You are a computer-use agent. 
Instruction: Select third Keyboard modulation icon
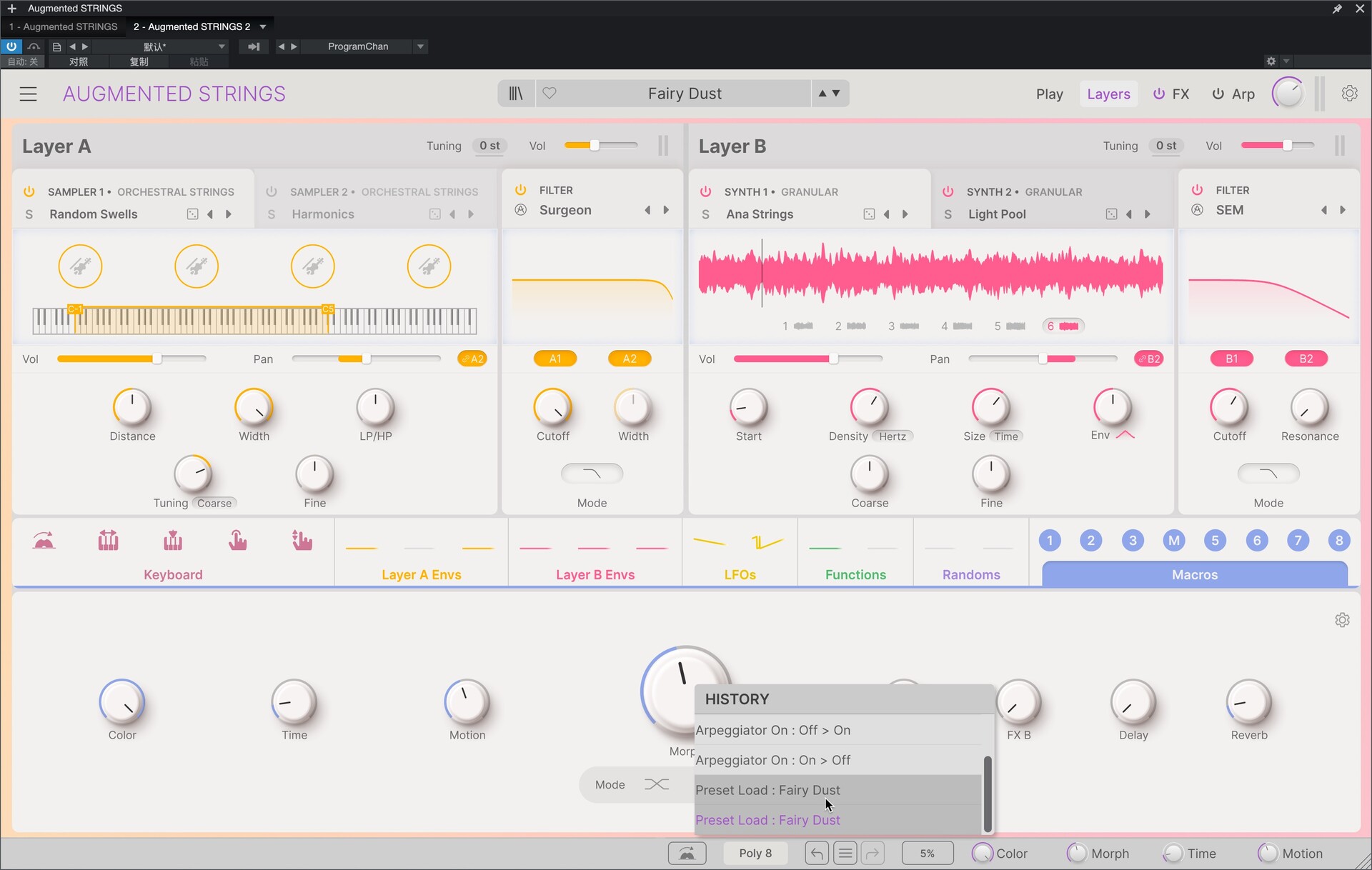[172, 541]
